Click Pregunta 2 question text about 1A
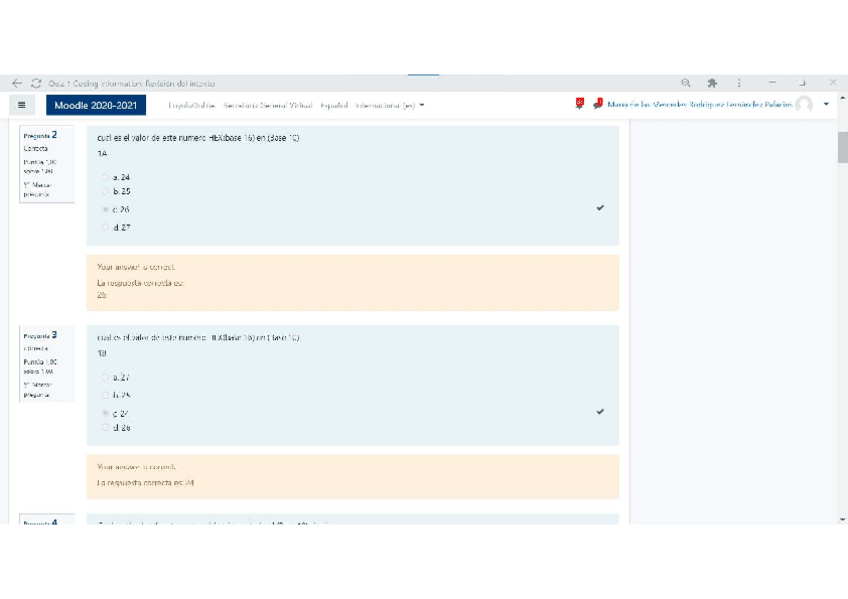848x599 pixels. (198, 138)
